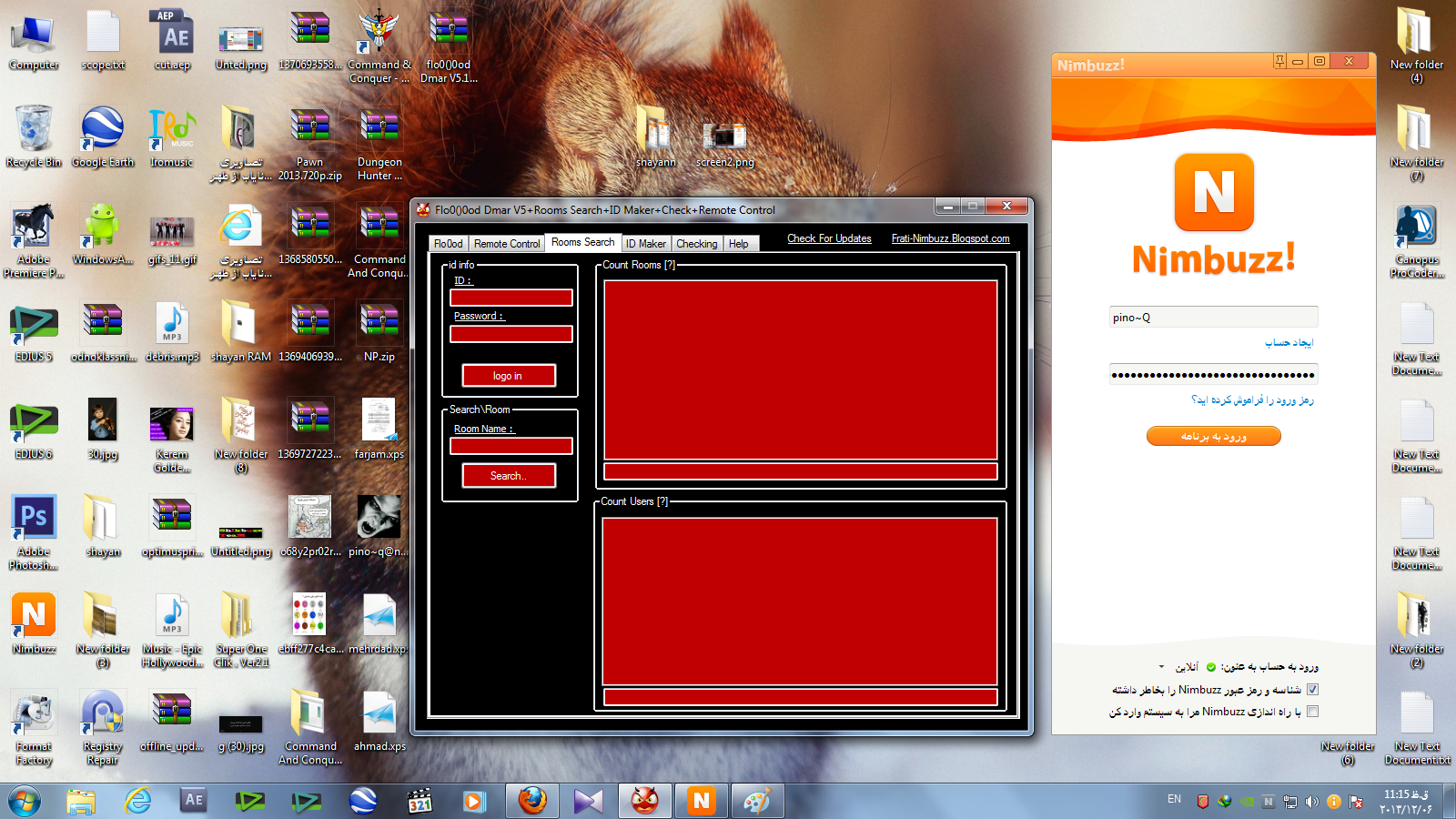Screen dimensions: 1456x819
Task: Click the Room Name input field
Action: [x=511, y=446]
